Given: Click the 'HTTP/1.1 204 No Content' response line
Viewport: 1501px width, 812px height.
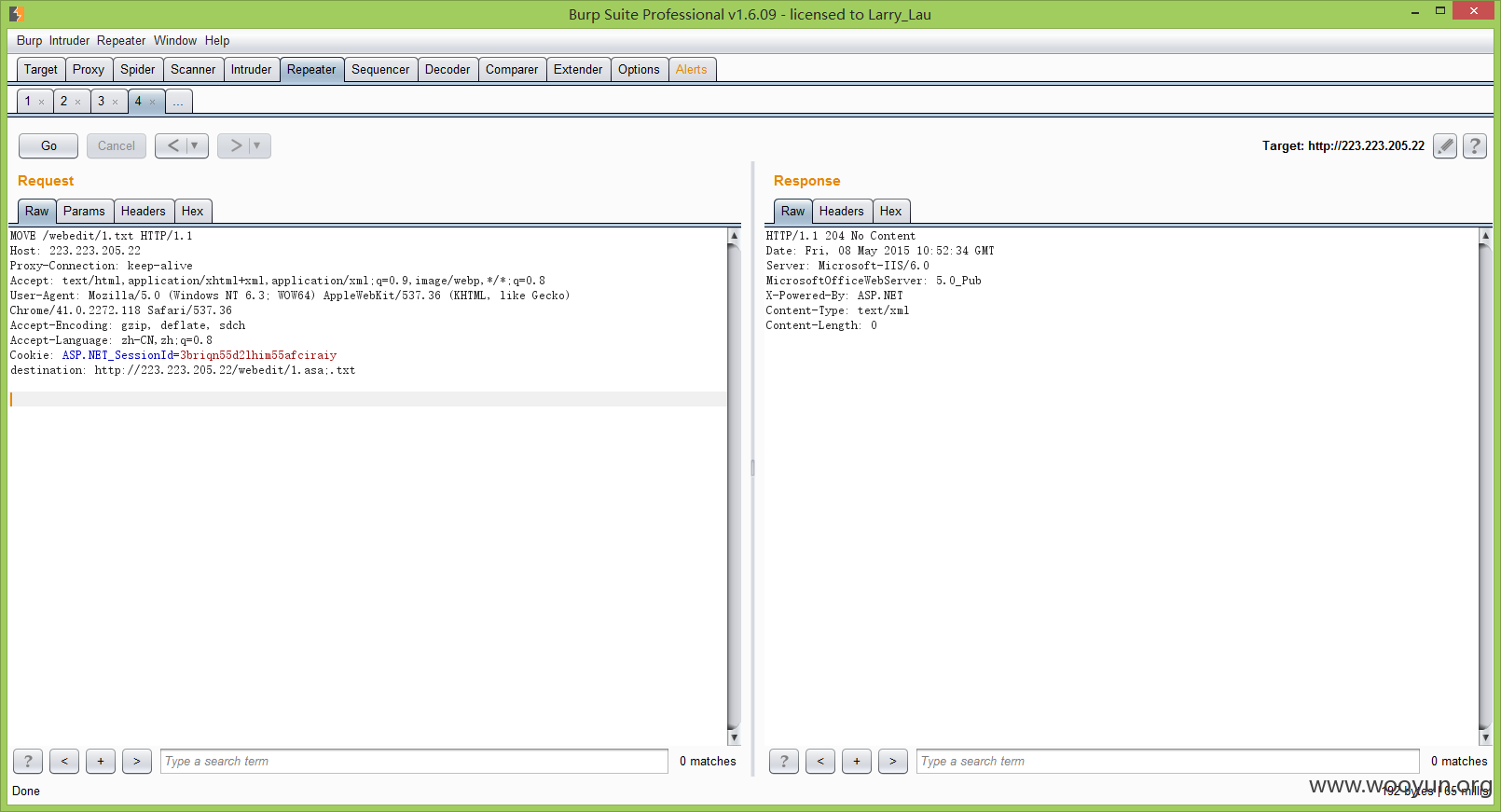Looking at the screenshot, I should (x=841, y=236).
